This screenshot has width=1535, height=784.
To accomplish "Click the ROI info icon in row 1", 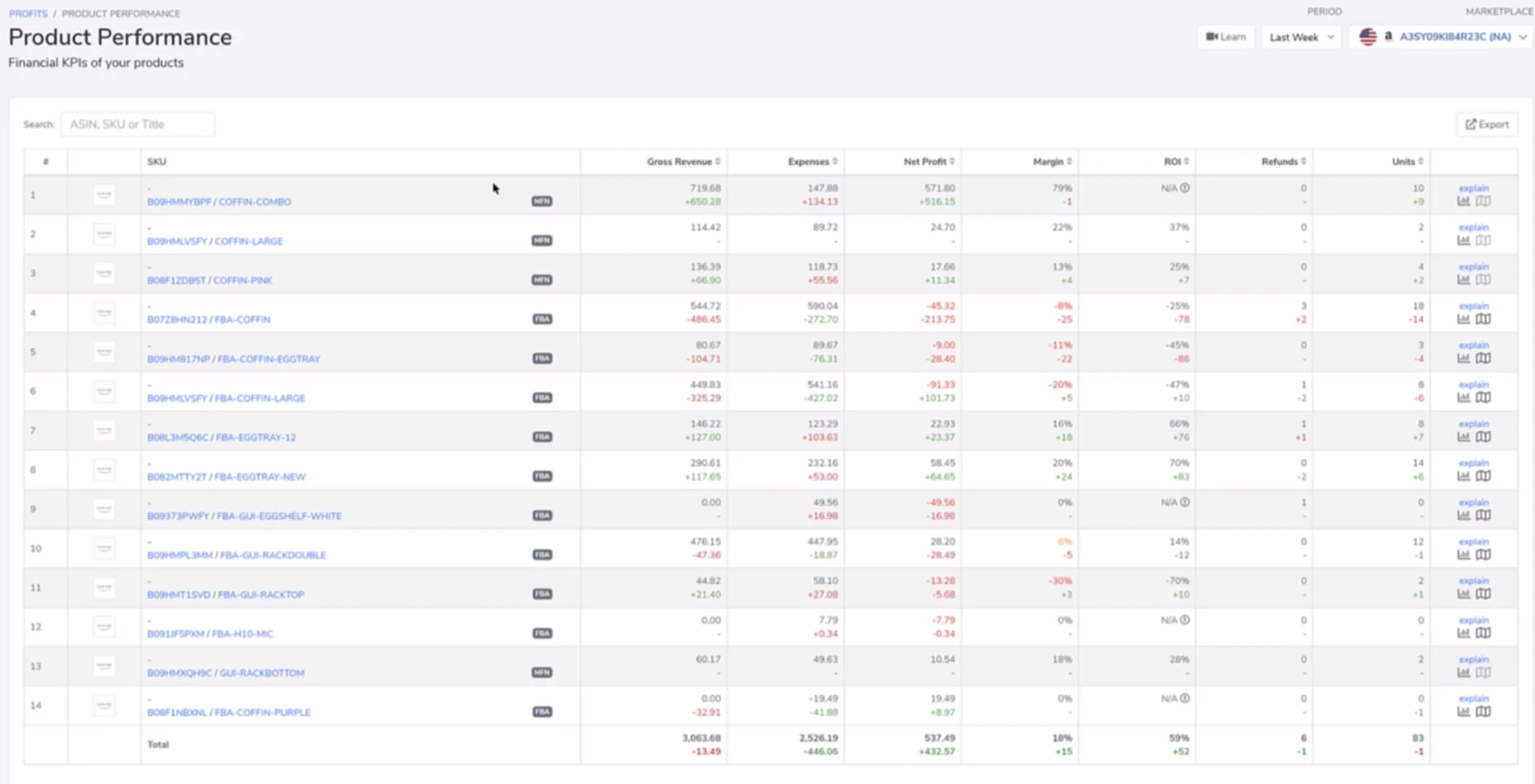I will [x=1185, y=188].
